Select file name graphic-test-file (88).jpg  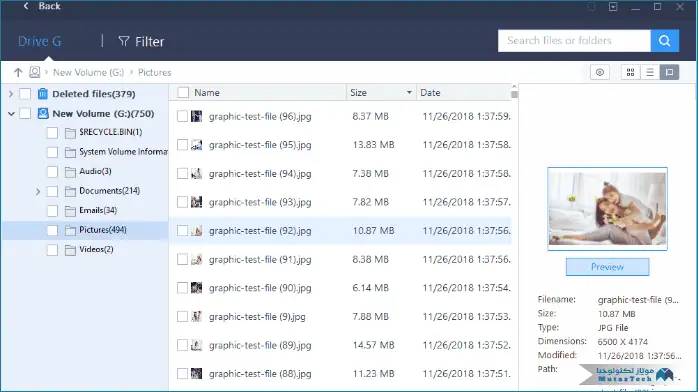[x=260, y=373]
